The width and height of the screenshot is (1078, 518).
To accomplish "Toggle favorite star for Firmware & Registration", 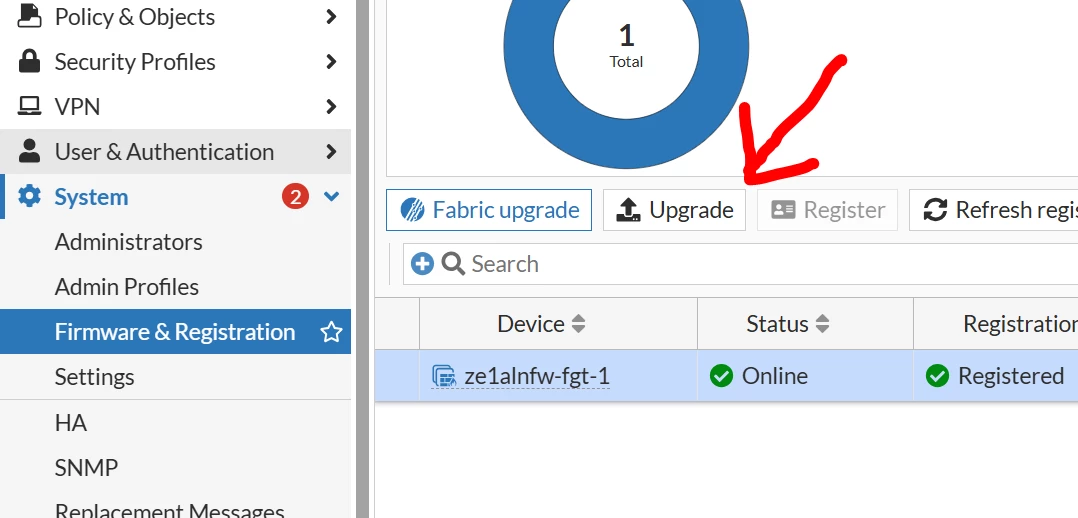I will (331, 332).
